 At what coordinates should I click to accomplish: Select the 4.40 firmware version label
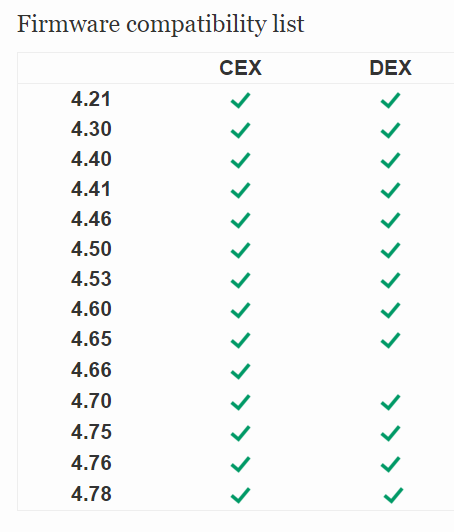(91, 159)
